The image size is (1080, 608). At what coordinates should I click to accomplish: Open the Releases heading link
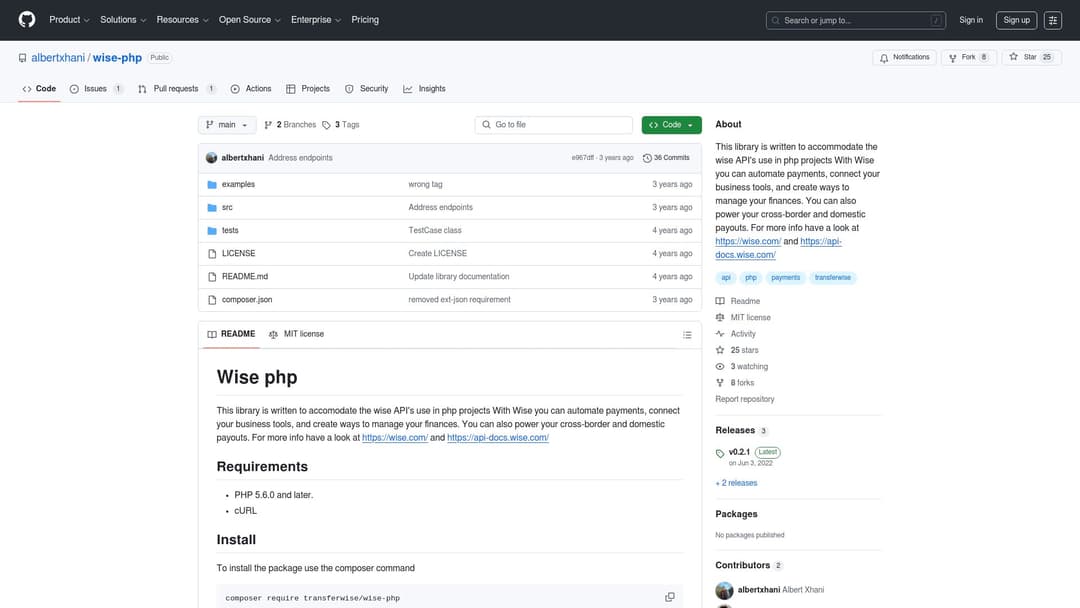(x=735, y=430)
